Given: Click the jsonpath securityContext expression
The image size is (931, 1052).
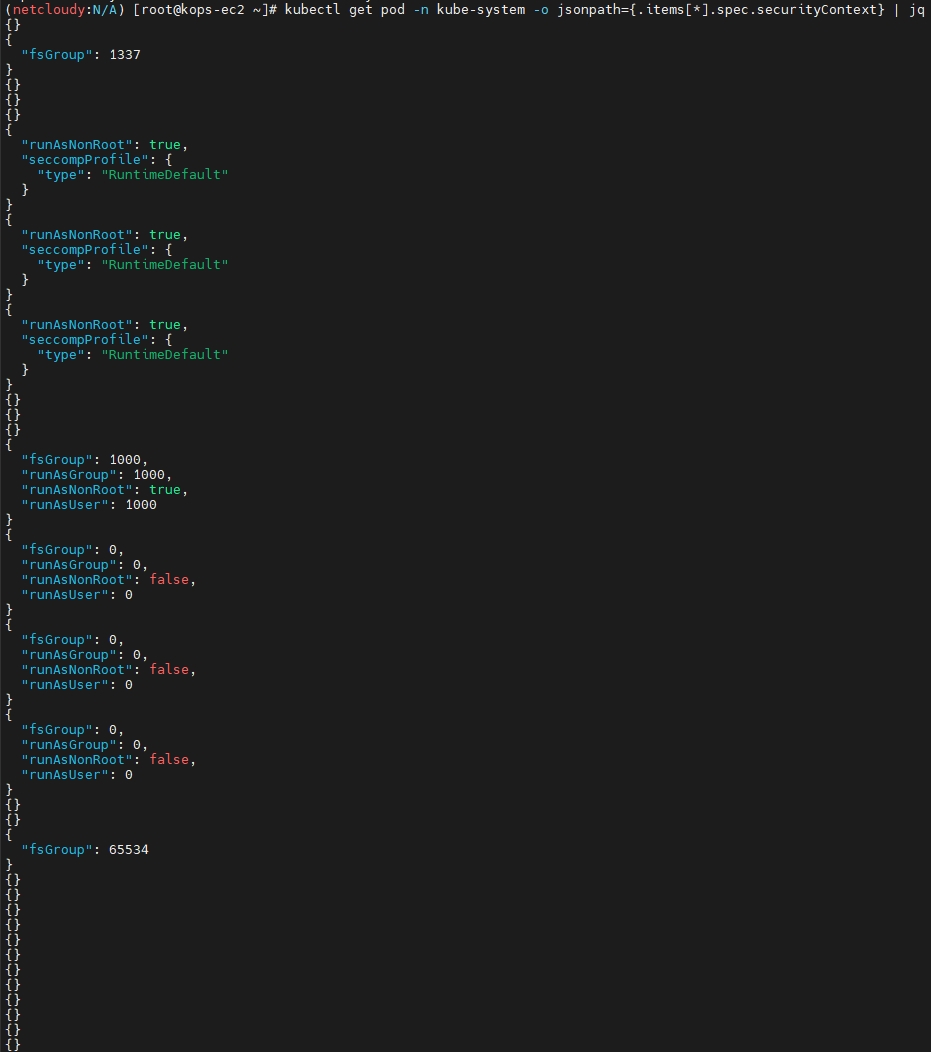Looking at the screenshot, I should [x=720, y=9].
